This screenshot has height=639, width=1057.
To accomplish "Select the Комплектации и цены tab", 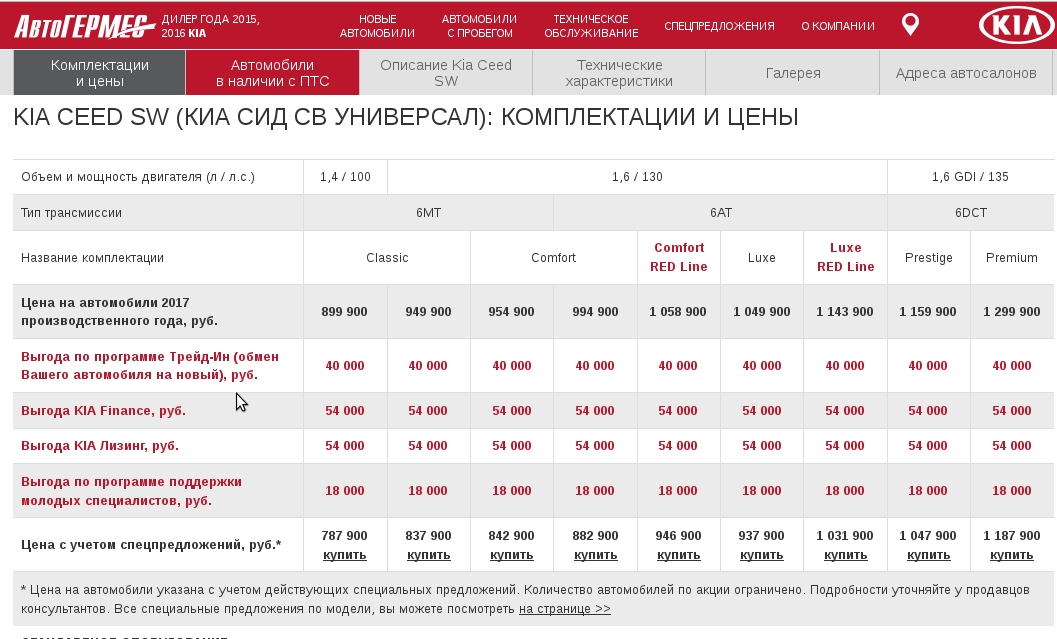I will [100, 73].
